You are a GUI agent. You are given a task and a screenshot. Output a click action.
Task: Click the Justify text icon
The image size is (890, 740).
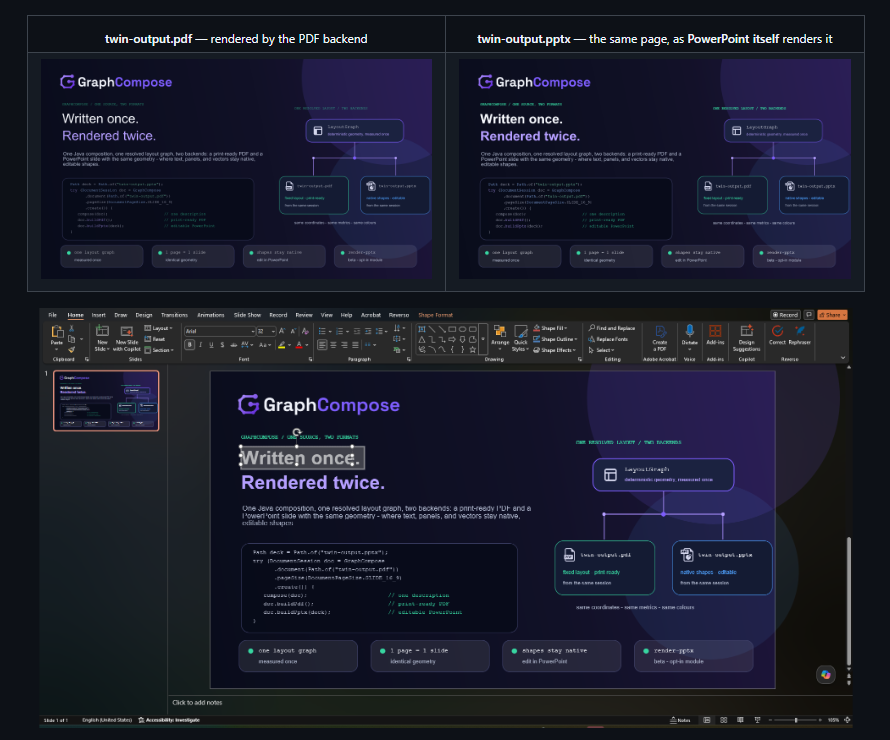pyautogui.click(x=355, y=344)
